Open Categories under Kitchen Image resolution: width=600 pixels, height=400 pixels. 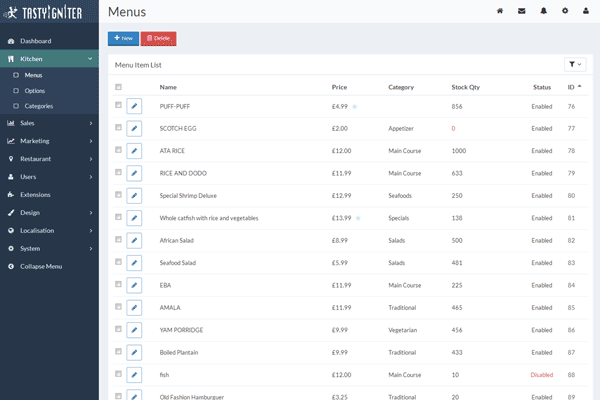[x=39, y=106]
